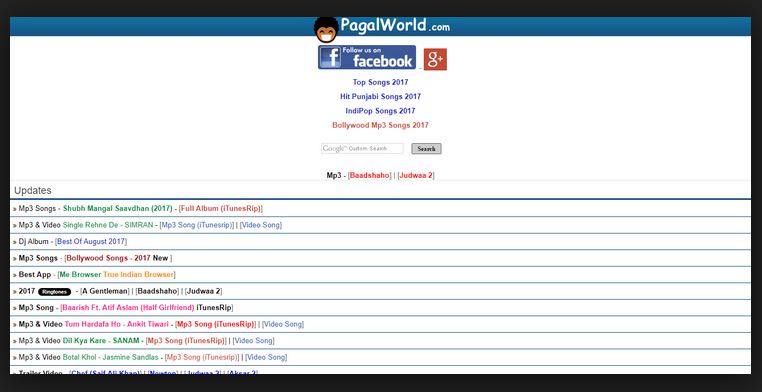The height and width of the screenshot is (392, 762).
Task: Open Mp3 Song (iTunesRip) for Dil Kya Kare
Action: click(x=186, y=341)
